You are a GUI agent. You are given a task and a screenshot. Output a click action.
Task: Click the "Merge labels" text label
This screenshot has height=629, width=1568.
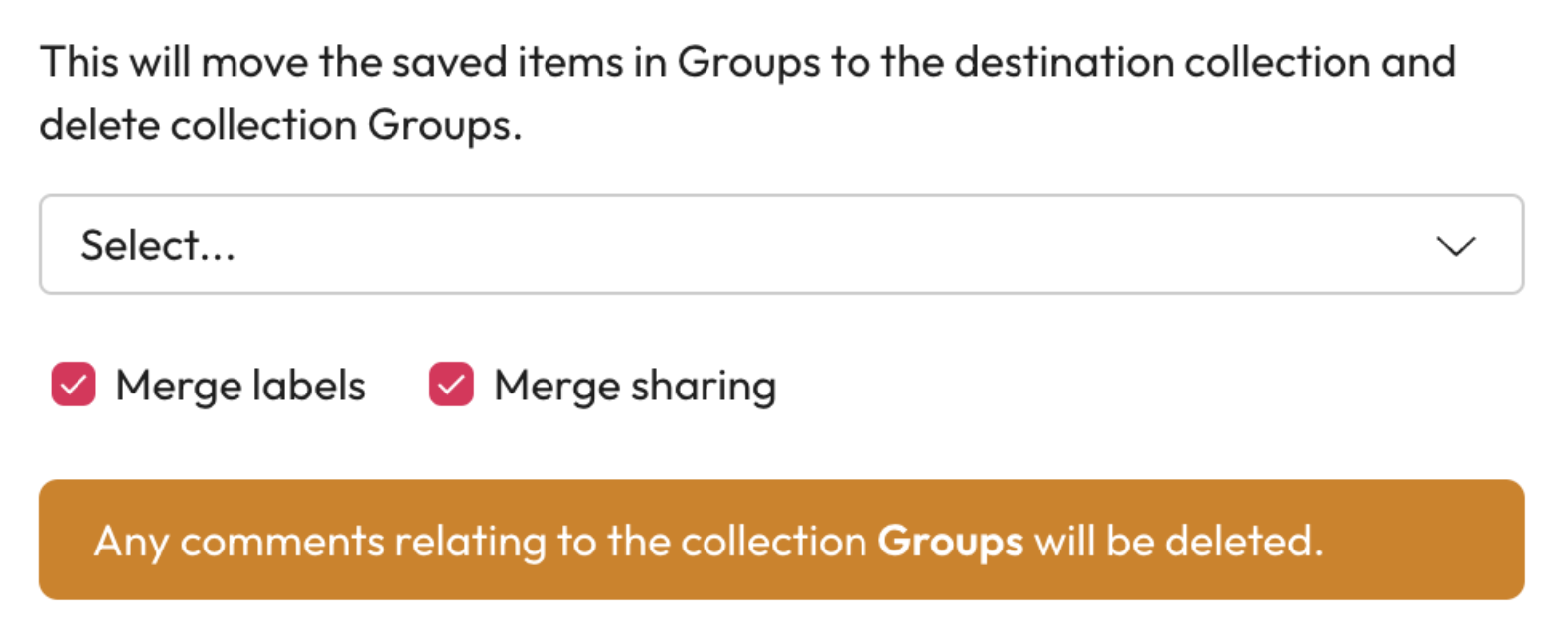pyautogui.click(x=240, y=386)
